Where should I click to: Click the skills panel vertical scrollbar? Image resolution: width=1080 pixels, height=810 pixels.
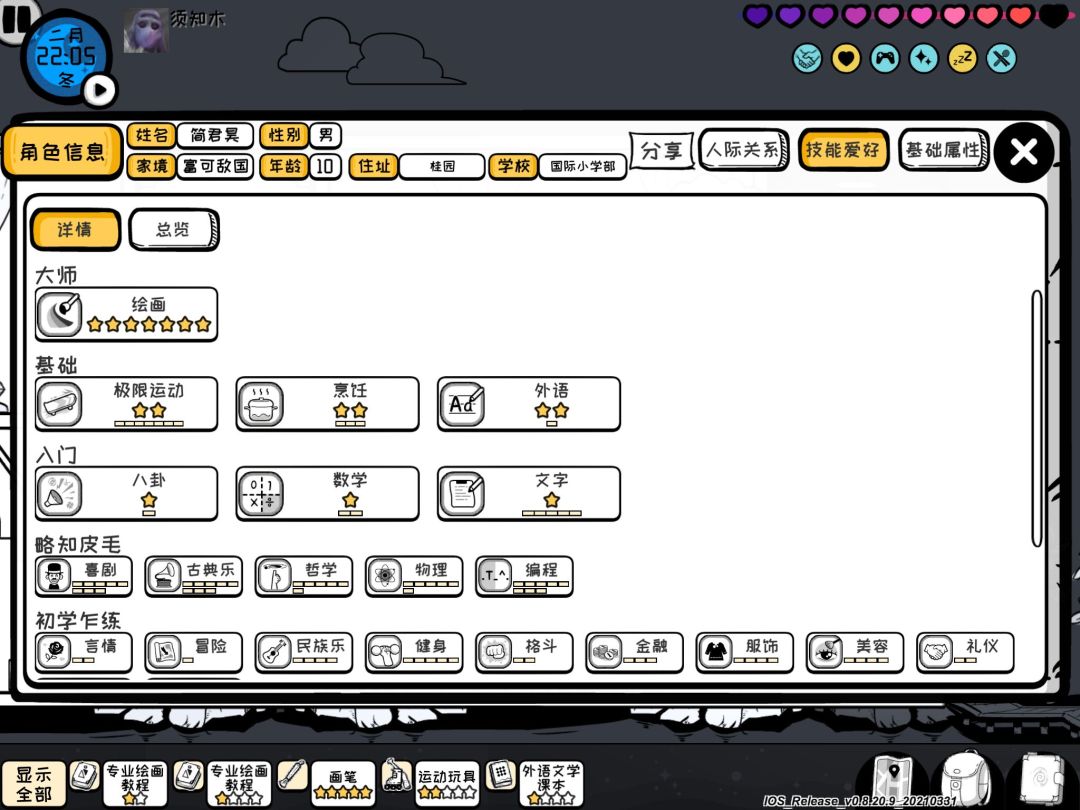(x=1037, y=419)
